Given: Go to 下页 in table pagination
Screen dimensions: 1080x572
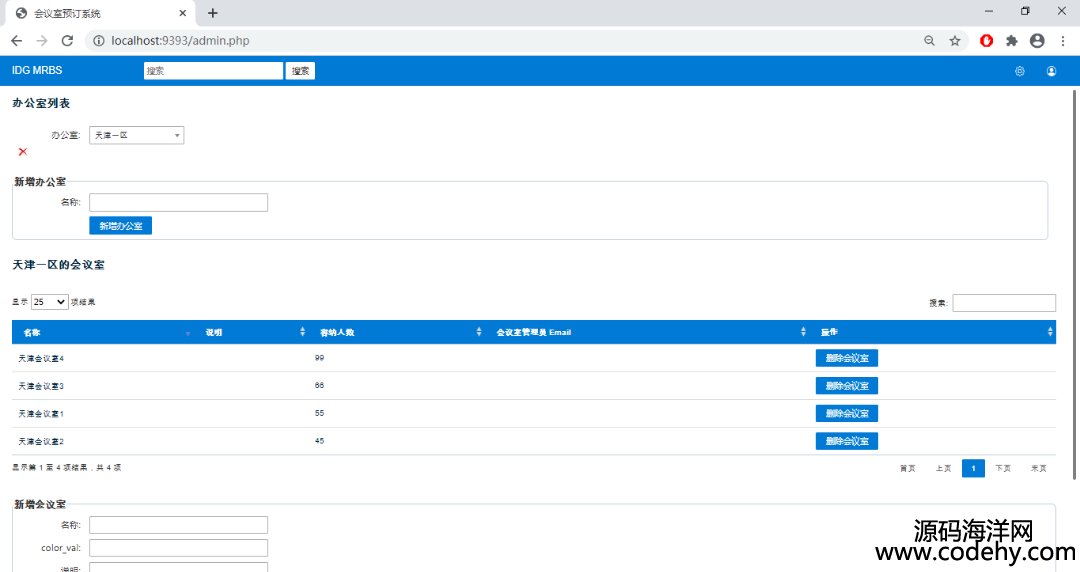Looking at the screenshot, I should (x=1003, y=468).
